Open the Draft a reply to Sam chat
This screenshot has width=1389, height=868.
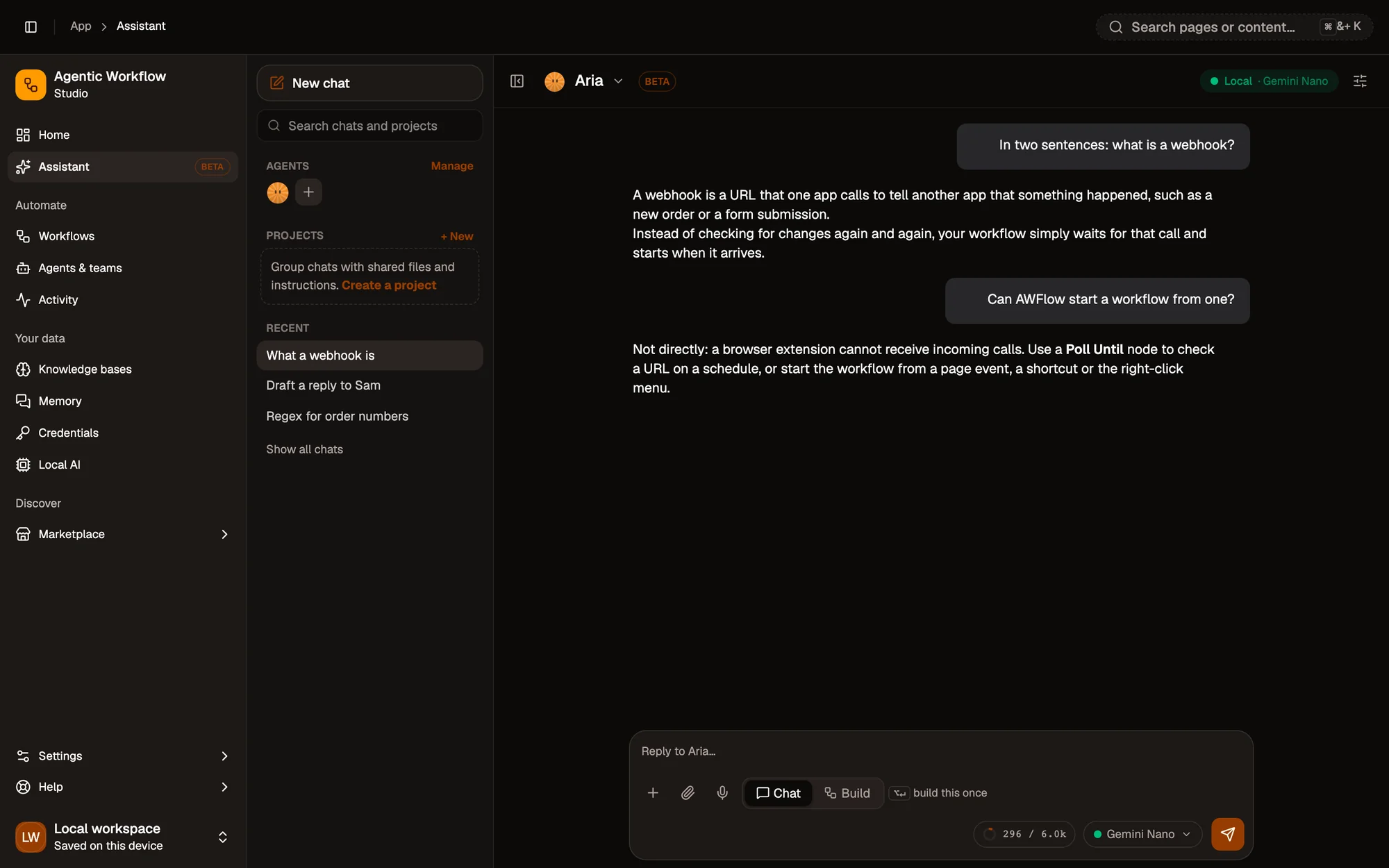pos(369,385)
